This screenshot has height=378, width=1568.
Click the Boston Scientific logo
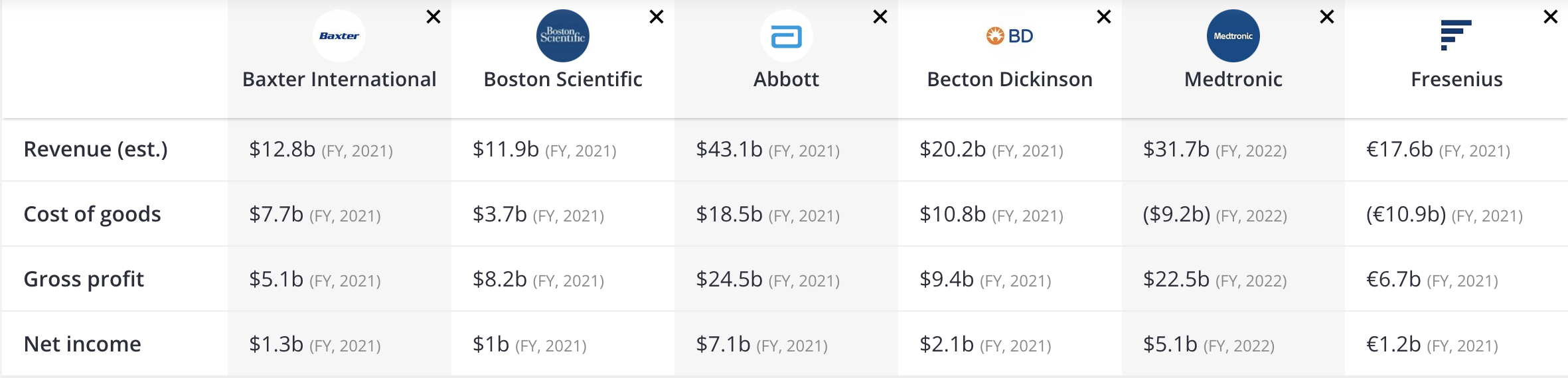[562, 36]
